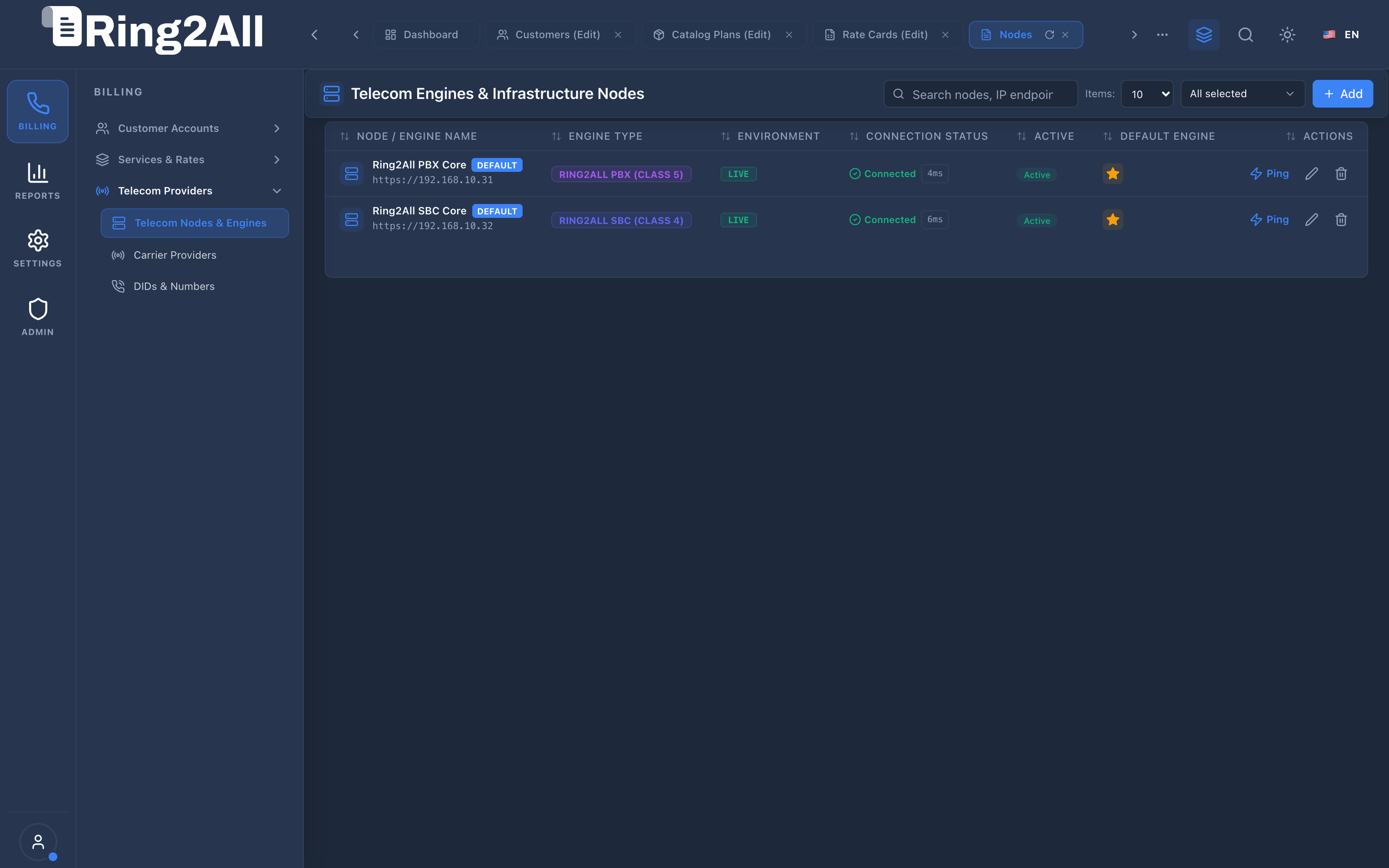Open the Billing section in the sidebar
This screenshot has width=1389, height=868.
[37, 112]
